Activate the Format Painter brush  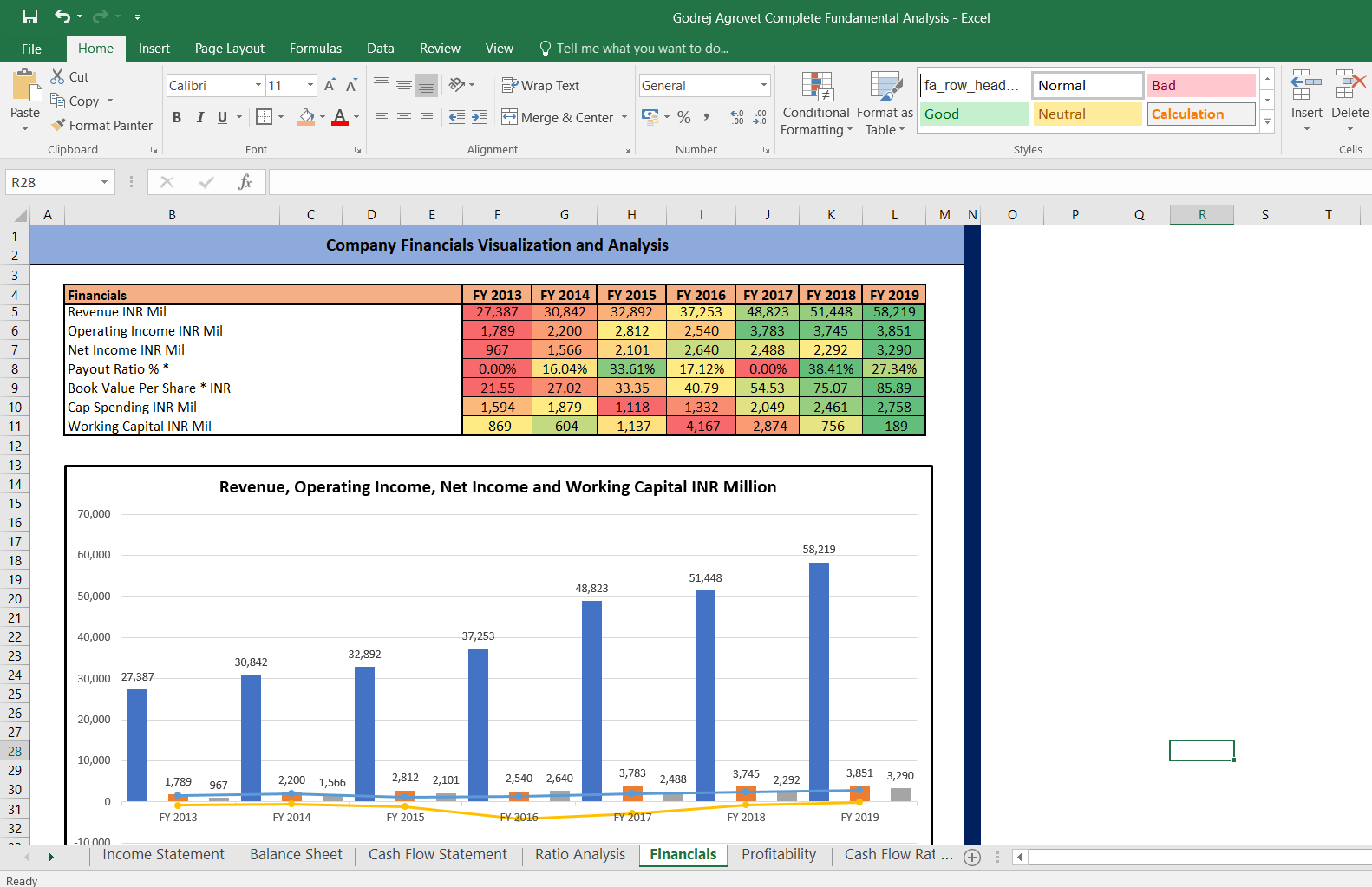pos(58,125)
